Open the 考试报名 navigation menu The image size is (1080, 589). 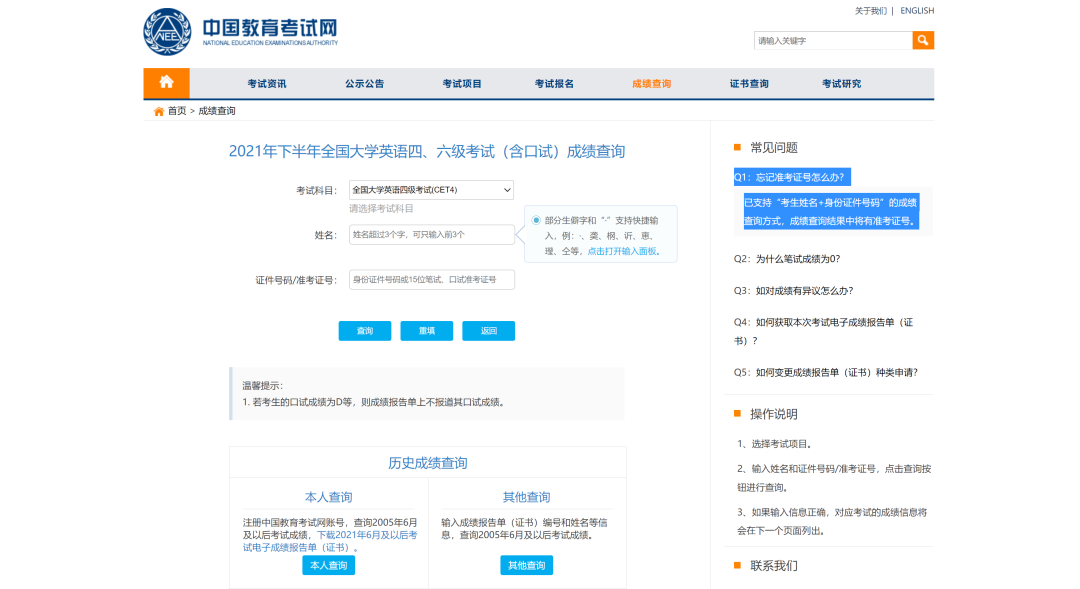[x=554, y=84]
